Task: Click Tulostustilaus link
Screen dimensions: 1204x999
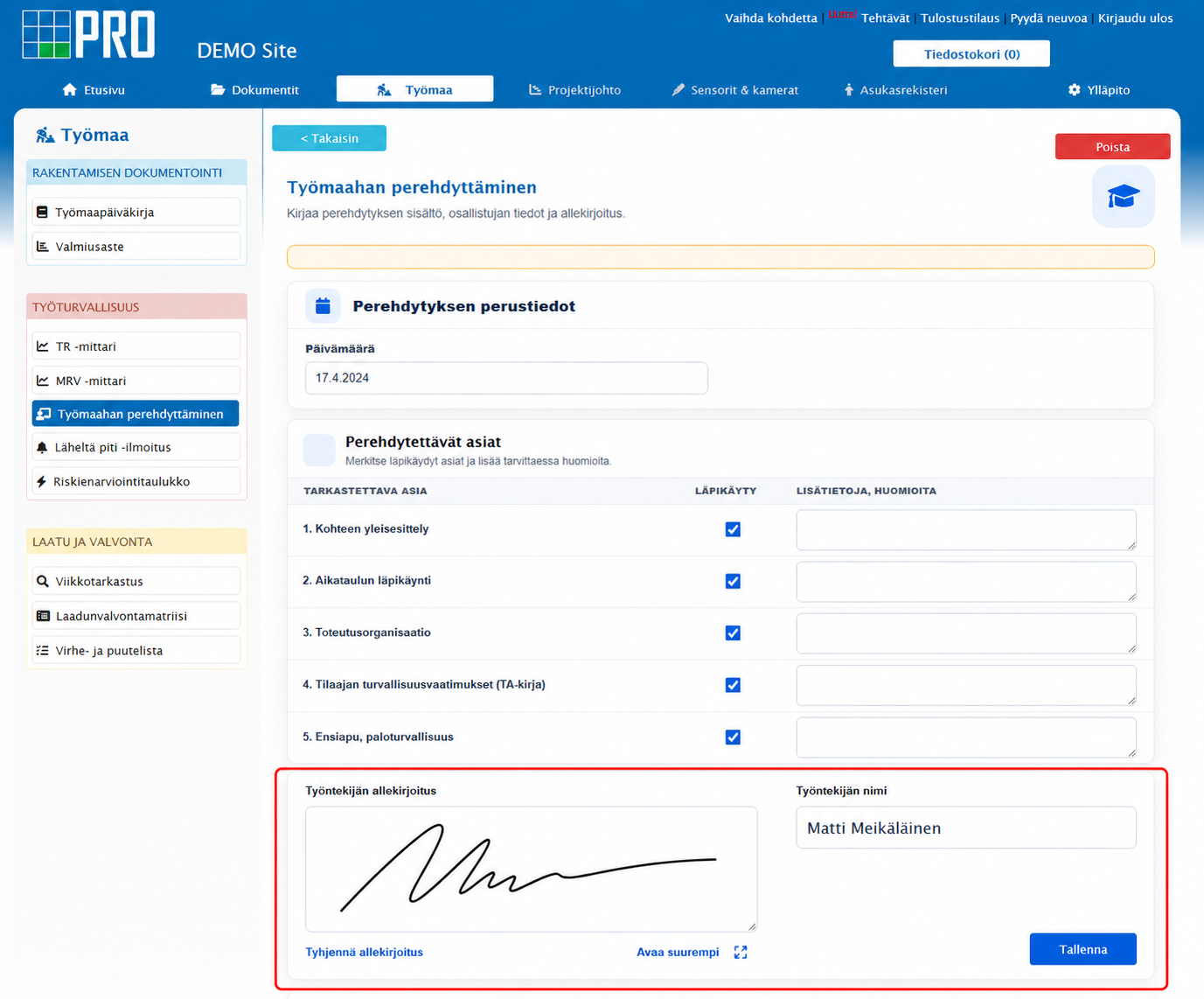Action: [960, 17]
